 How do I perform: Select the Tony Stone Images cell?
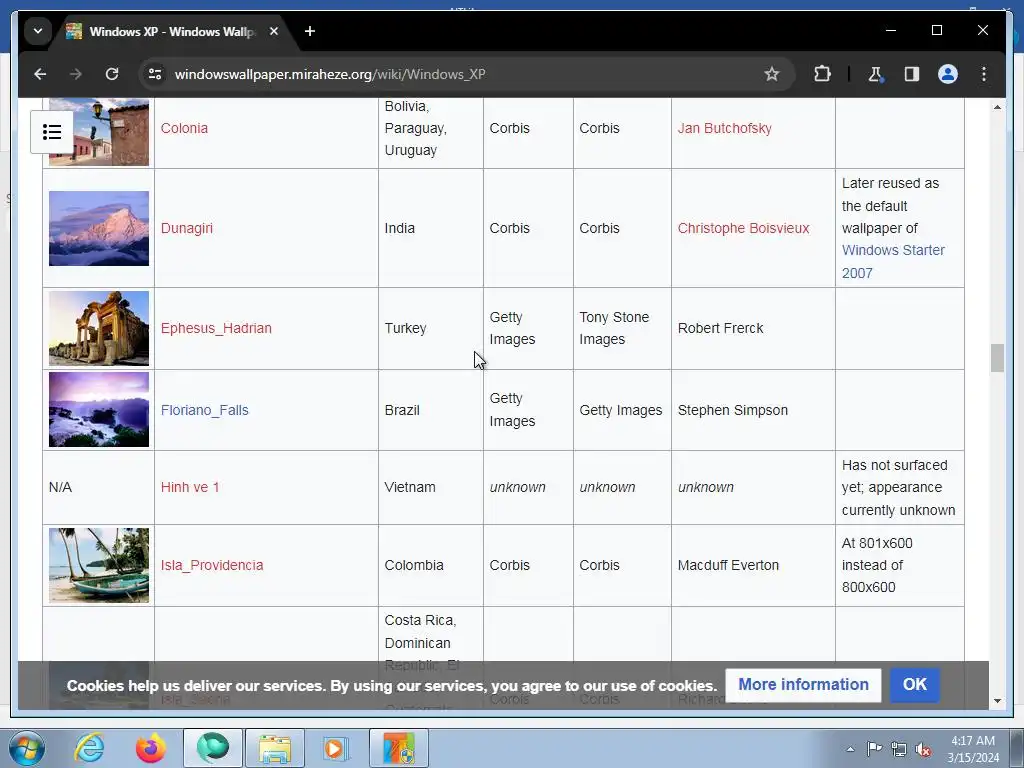click(x=622, y=328)
